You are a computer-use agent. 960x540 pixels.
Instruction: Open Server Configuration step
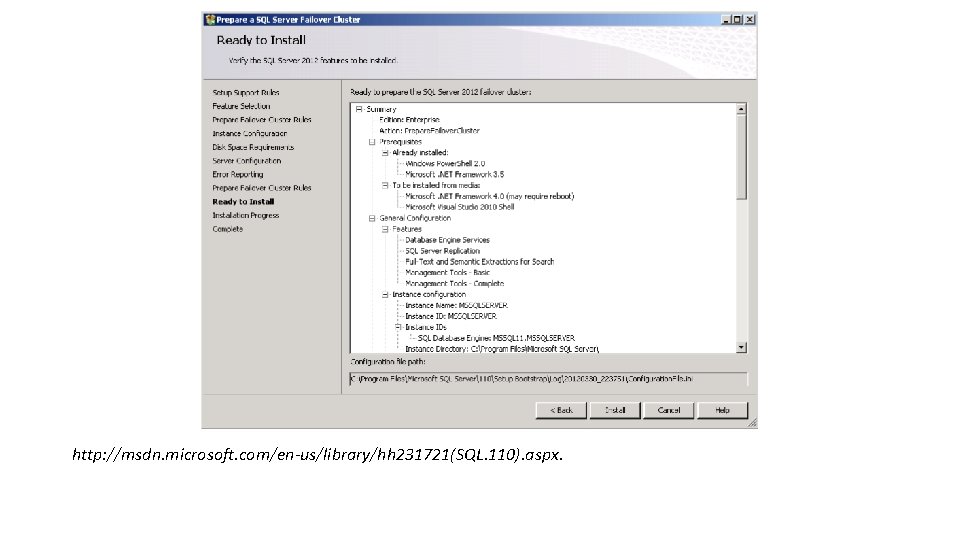click(246, 160)
